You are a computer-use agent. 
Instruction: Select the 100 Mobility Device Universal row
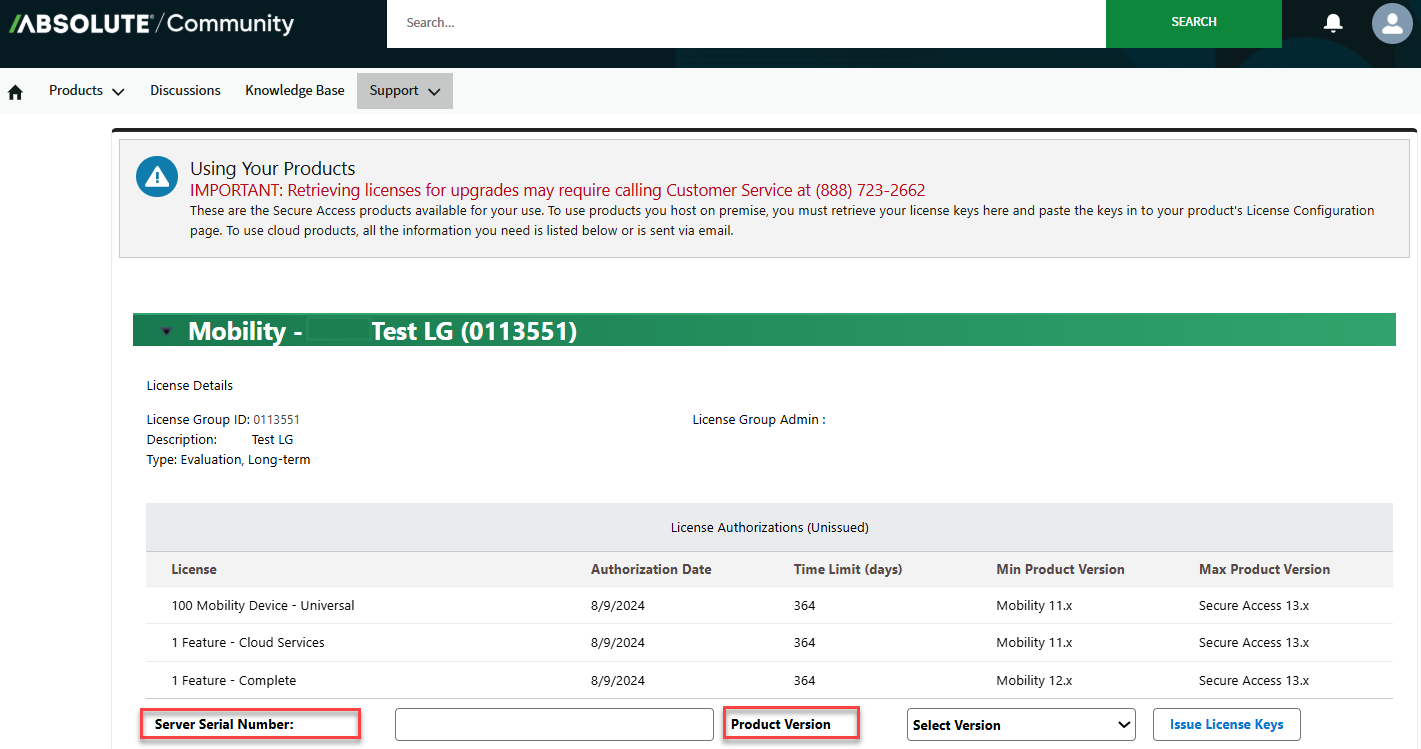(x=262, y=604)
